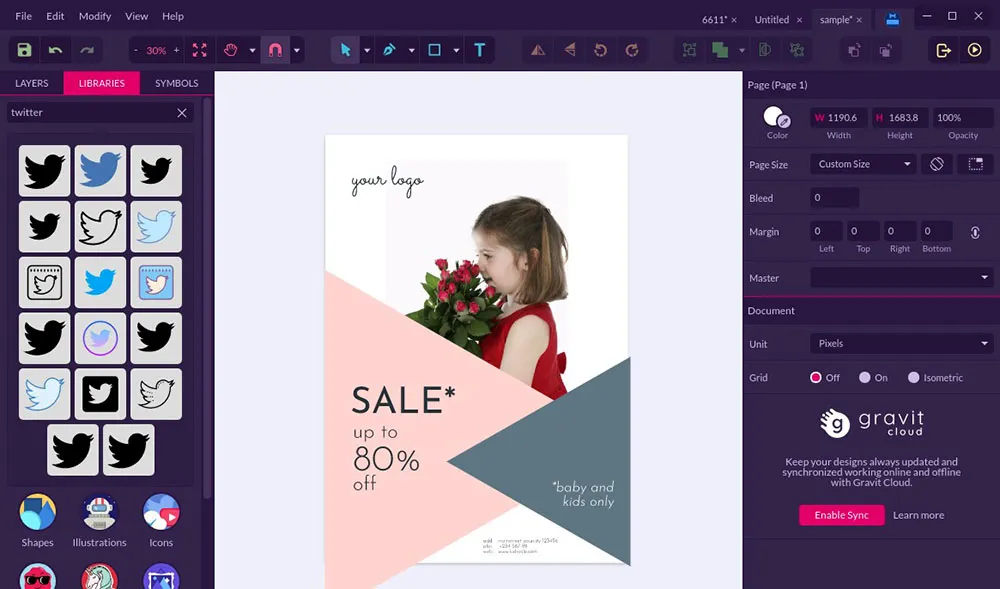Enable the Snapping magnet tool
This screenshot has width=1000, height=589.
275,50
